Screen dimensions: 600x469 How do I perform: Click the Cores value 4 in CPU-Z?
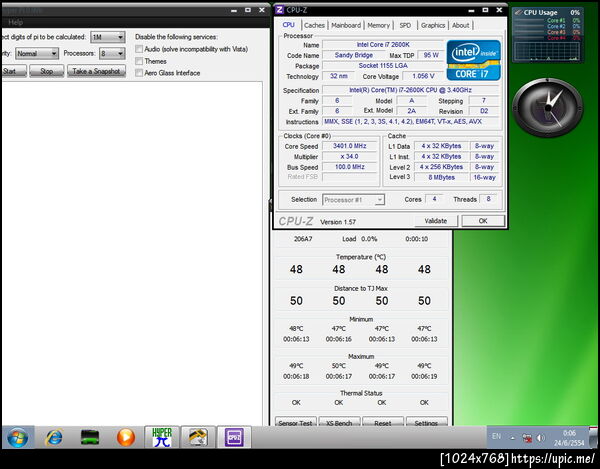(434, 199)
